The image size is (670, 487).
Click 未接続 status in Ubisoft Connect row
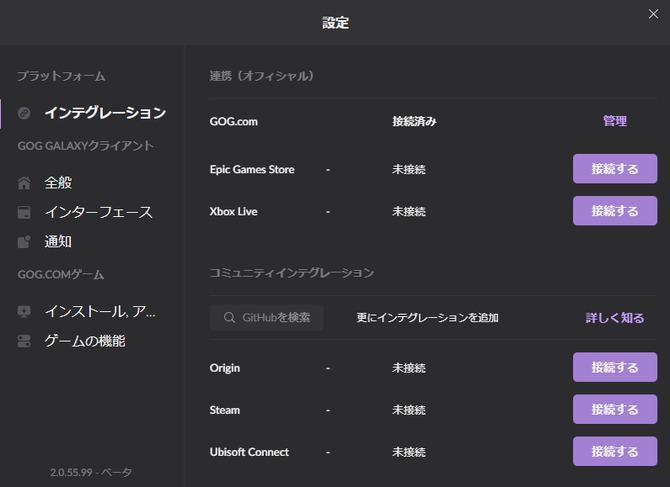click(409, 452)
